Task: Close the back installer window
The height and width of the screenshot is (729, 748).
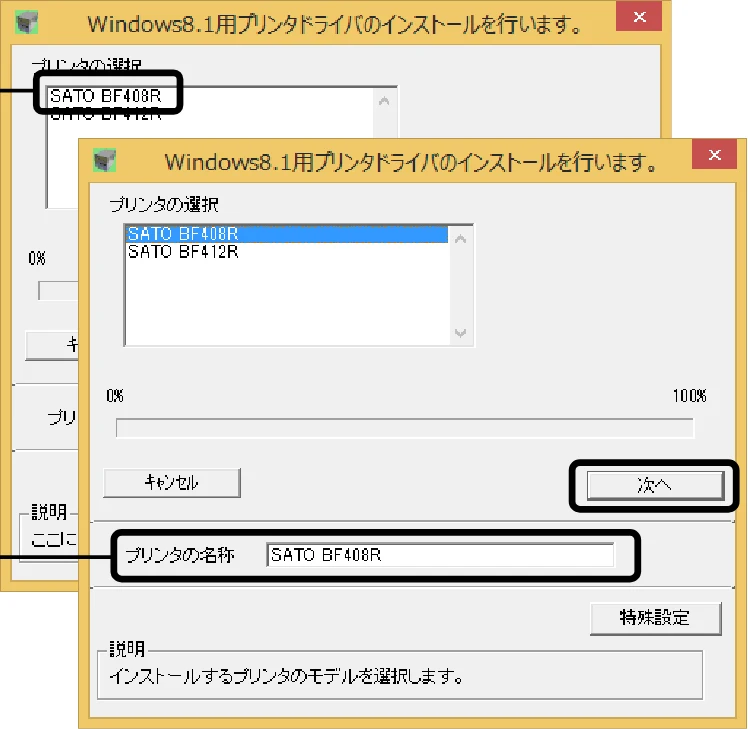Action: 639,17
